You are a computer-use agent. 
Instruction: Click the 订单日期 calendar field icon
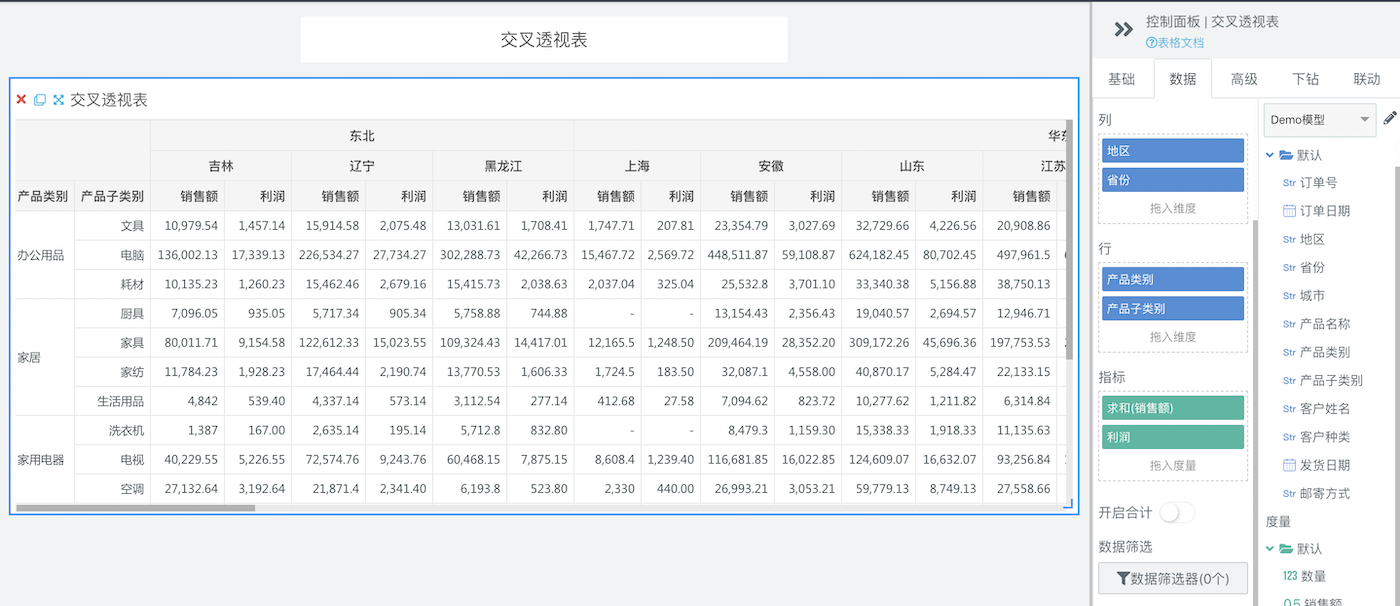tap(1289, 211)
